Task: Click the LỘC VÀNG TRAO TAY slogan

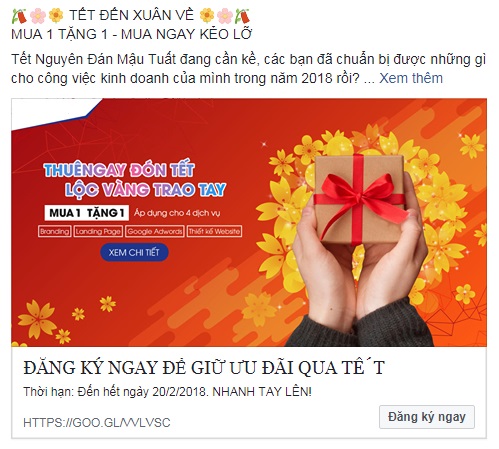Action: [x=146, y=190]
